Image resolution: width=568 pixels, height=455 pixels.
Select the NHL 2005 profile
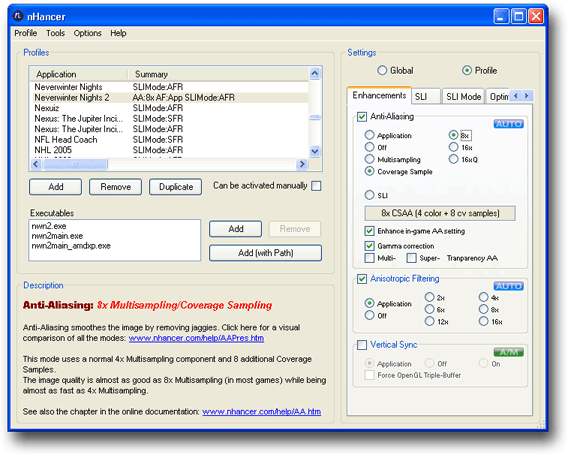click(x=170, y=150)
